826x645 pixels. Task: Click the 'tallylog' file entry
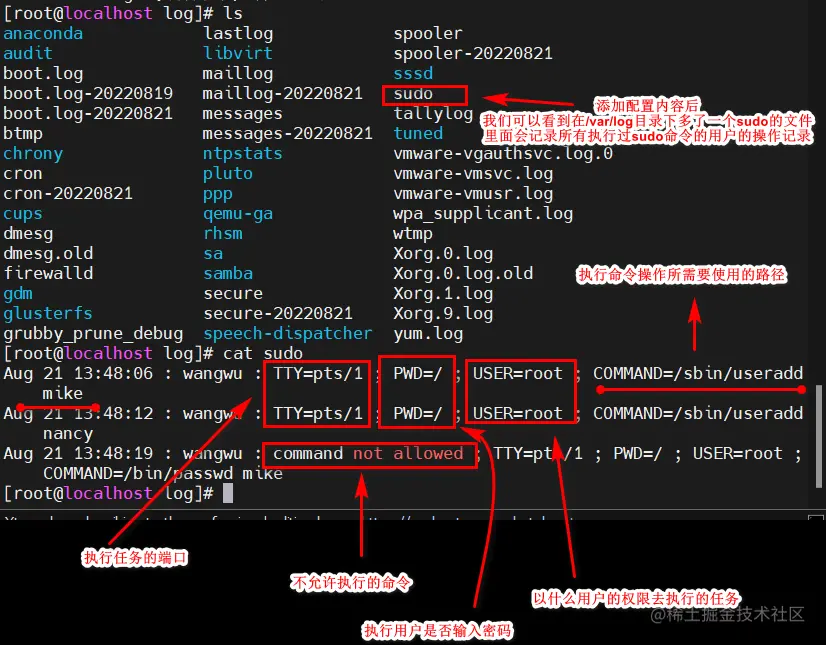434,113
